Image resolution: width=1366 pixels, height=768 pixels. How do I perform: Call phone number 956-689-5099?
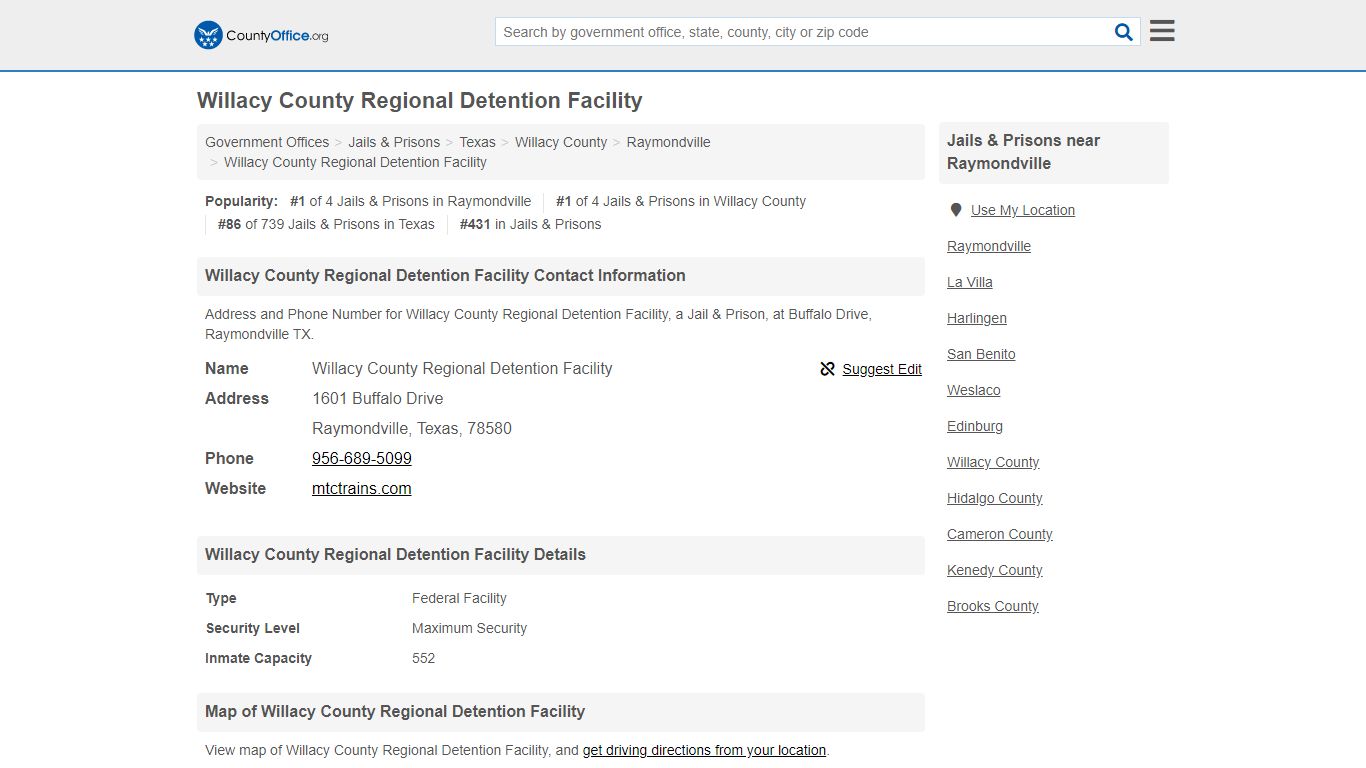pos(362,458)
